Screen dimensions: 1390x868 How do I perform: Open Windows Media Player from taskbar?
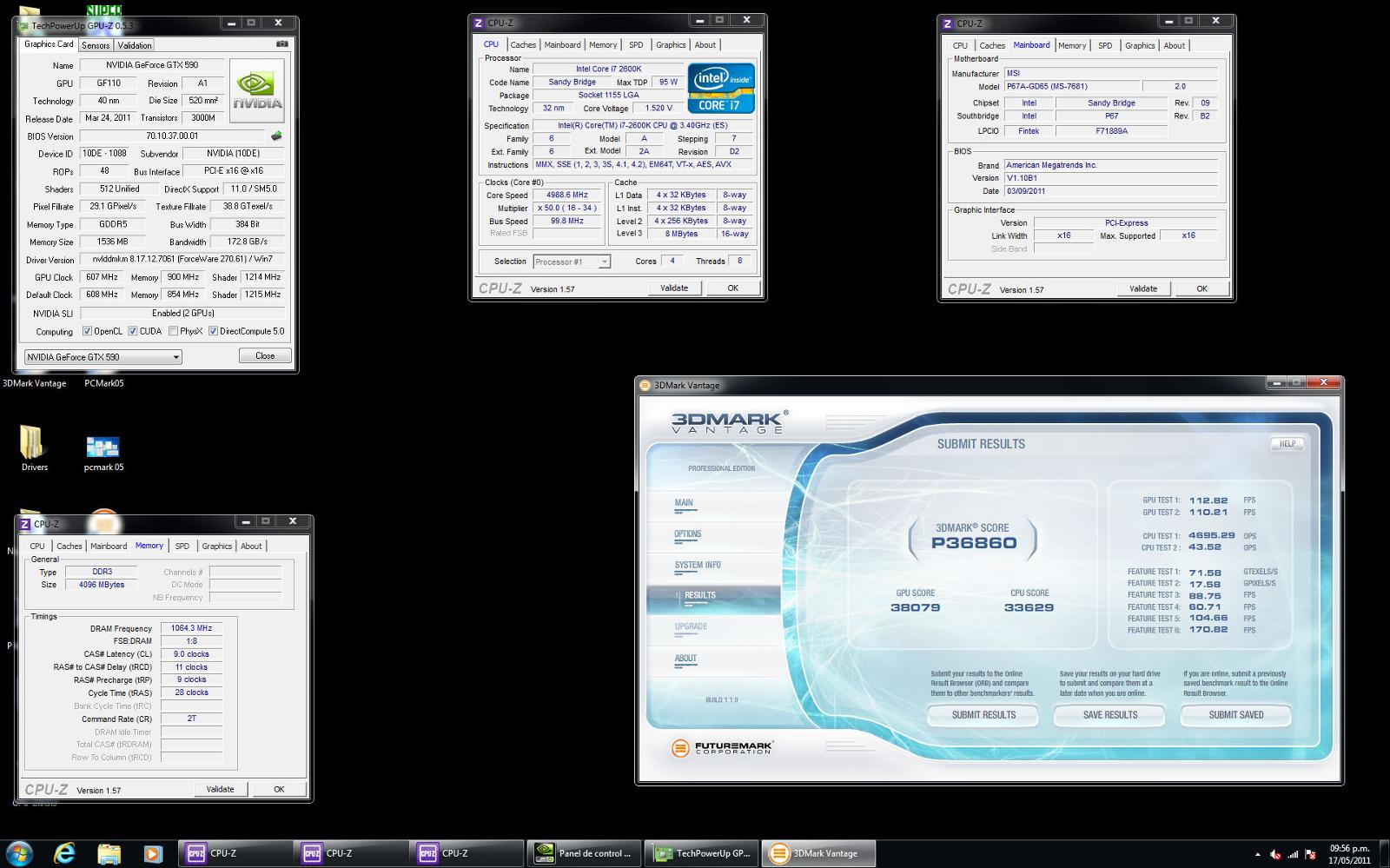click(x=152, y=853)
